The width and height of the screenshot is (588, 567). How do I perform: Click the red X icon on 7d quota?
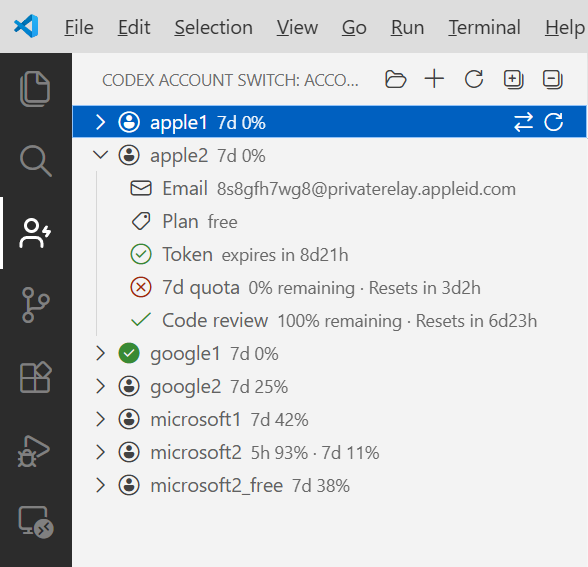coord(141,287)
